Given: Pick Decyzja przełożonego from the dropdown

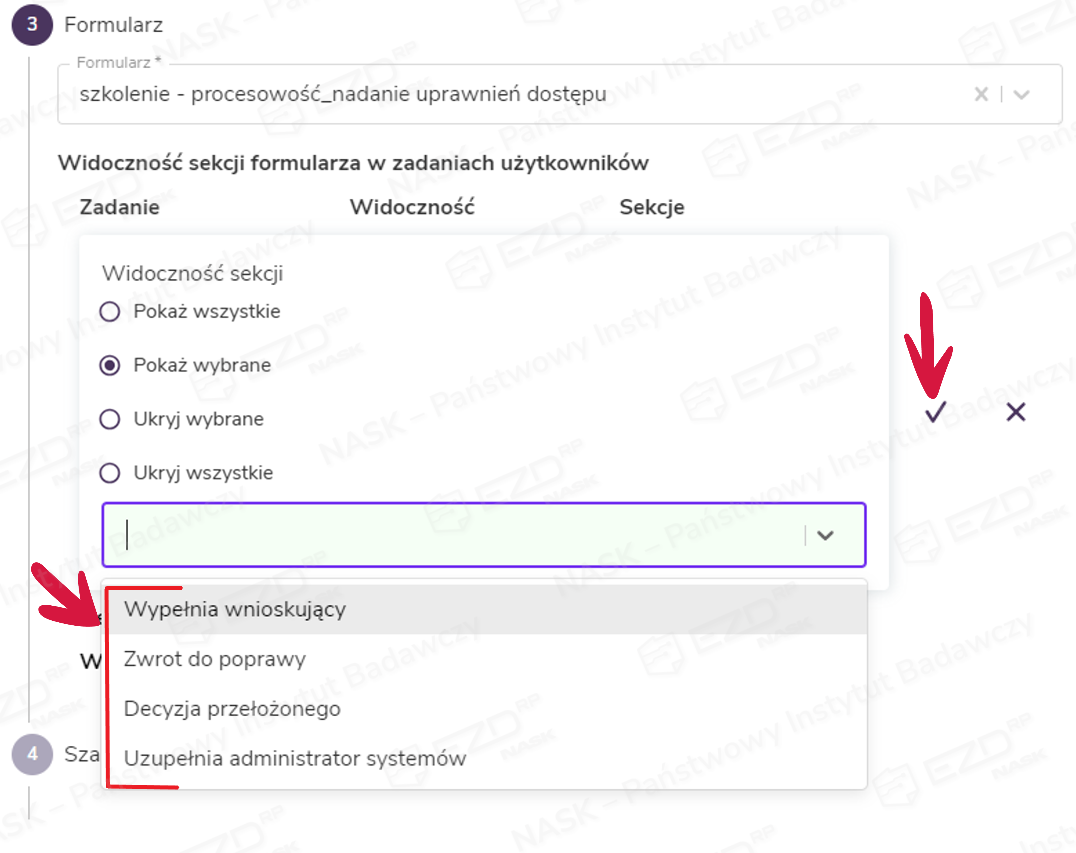Looking at the screenshot, I should tap(232, 709).
